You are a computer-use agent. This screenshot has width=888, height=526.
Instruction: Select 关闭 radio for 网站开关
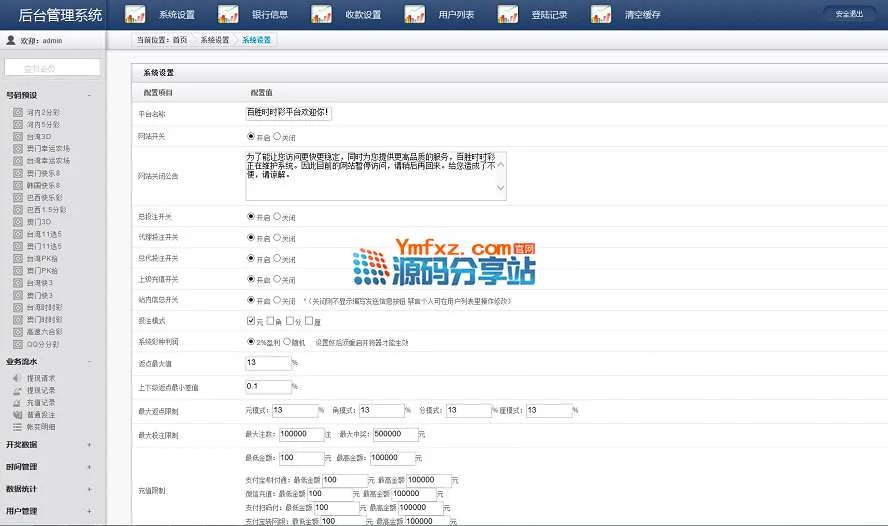pos(277,135)
